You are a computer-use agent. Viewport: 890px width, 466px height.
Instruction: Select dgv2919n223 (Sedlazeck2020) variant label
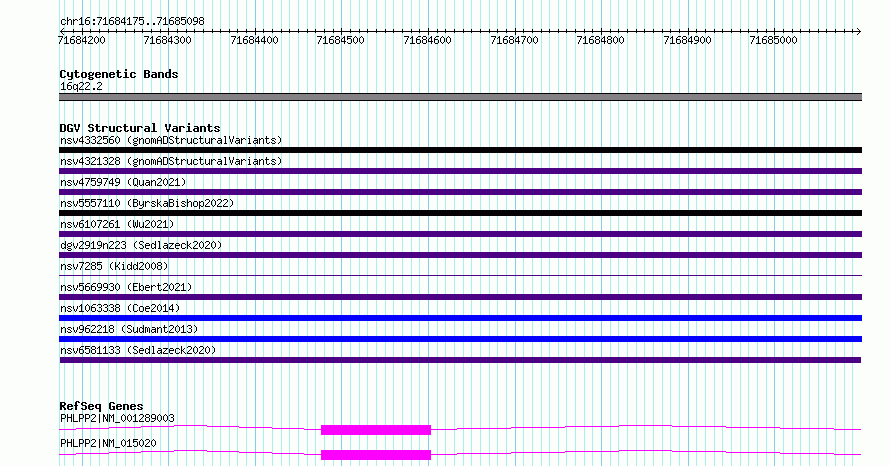[x=141, y=245]
